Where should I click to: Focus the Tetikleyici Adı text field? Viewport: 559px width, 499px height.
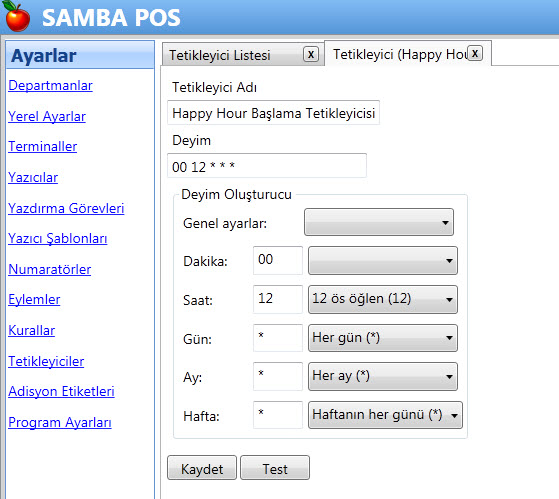[x=273, y=113]
